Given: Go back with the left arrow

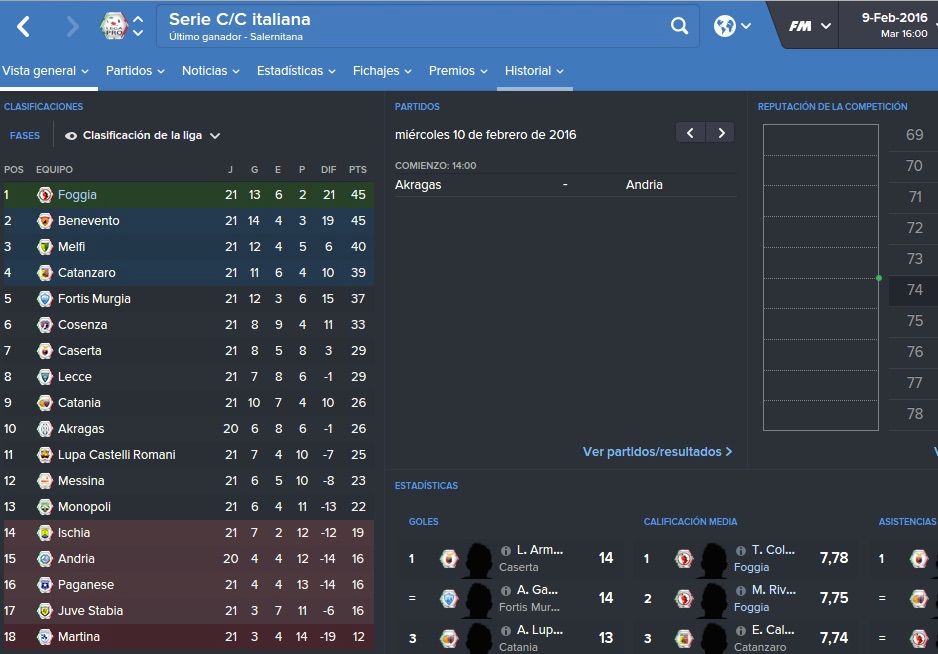Looking at the screenshot, I should (23, 26).
